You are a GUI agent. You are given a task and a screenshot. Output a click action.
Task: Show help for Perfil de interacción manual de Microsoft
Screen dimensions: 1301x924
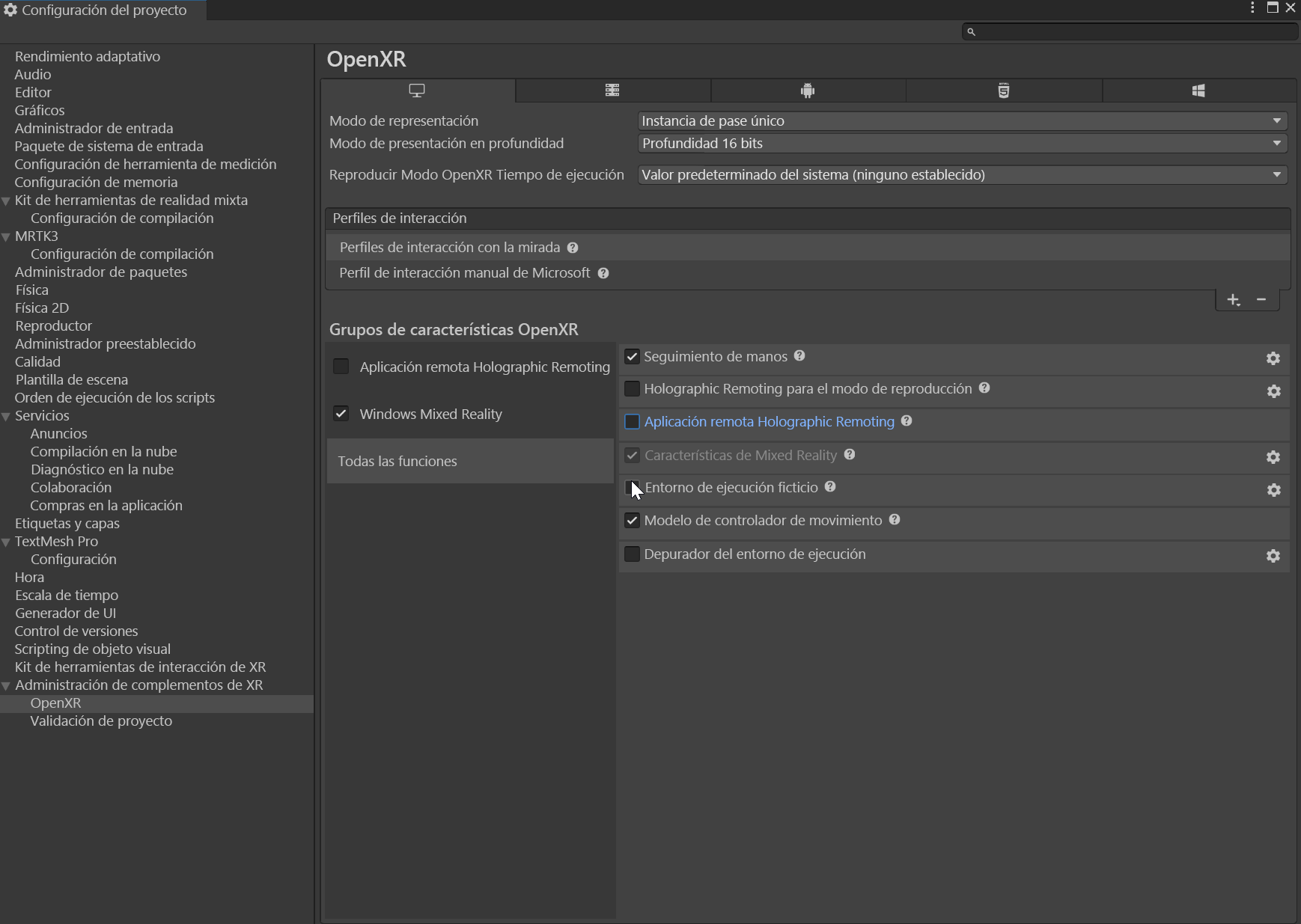tap(603, 273)
